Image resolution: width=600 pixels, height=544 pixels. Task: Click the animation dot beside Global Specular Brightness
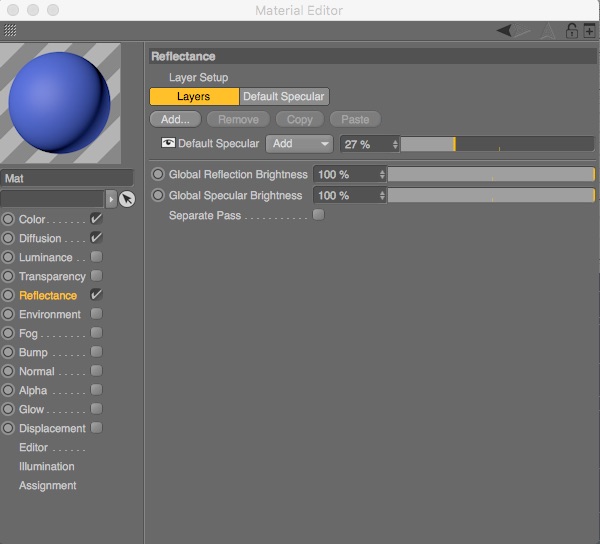tap(158, 195)
